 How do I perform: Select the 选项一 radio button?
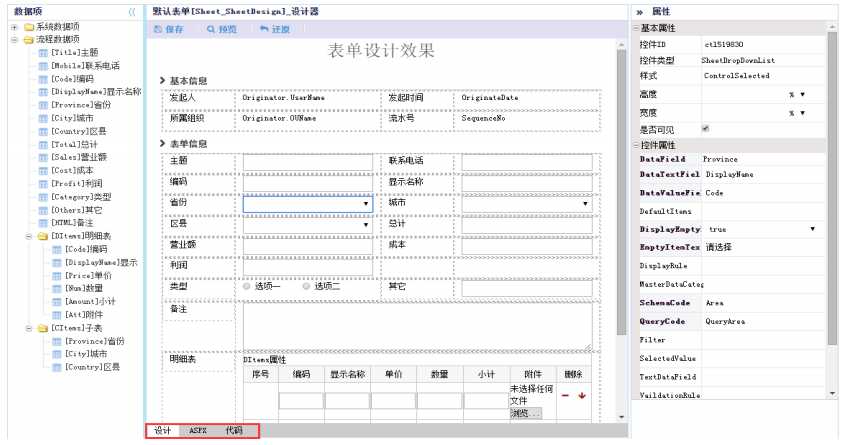pyautogui.click(x=247, y=287)
